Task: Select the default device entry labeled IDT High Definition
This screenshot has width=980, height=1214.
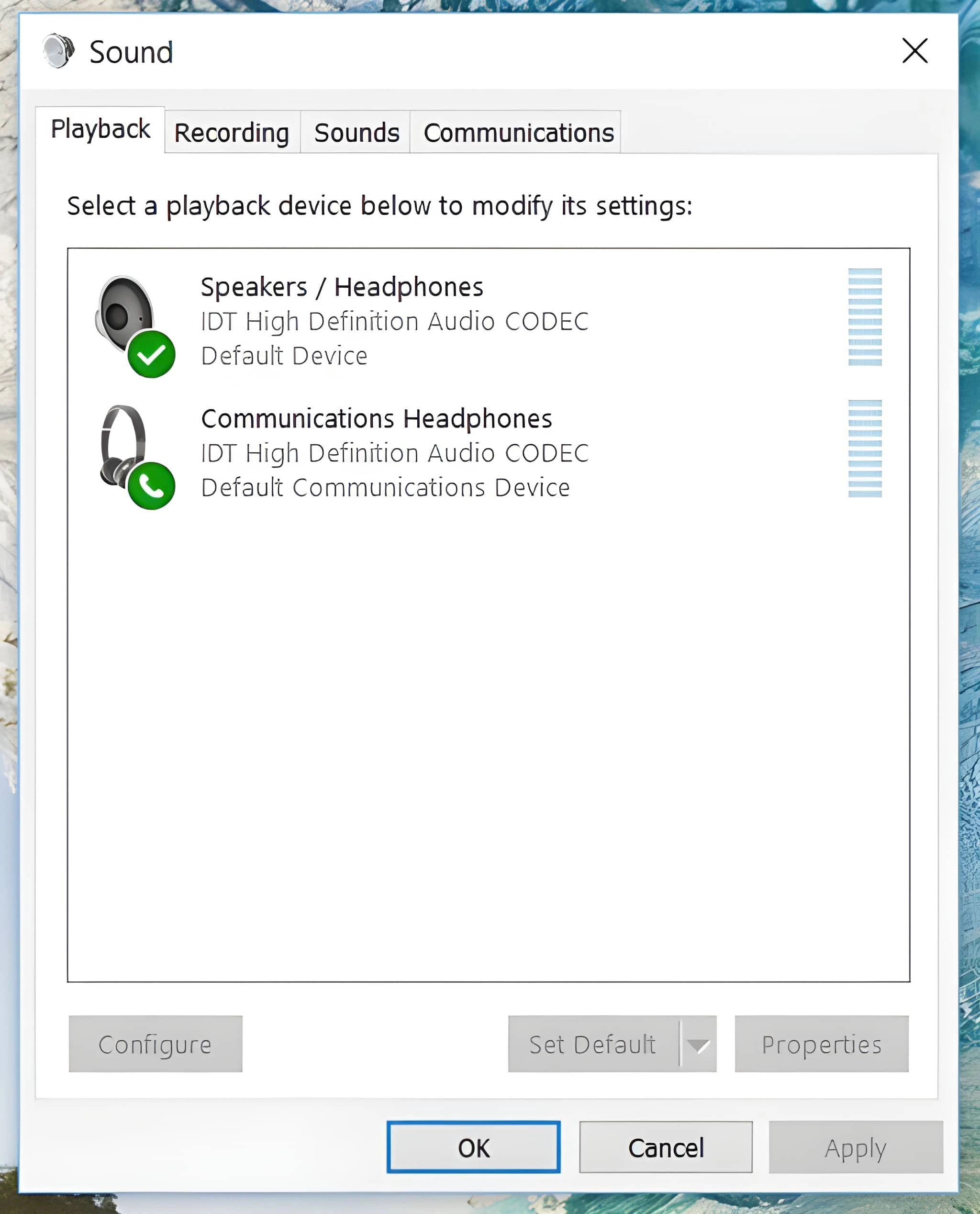Action: point(395,321)
